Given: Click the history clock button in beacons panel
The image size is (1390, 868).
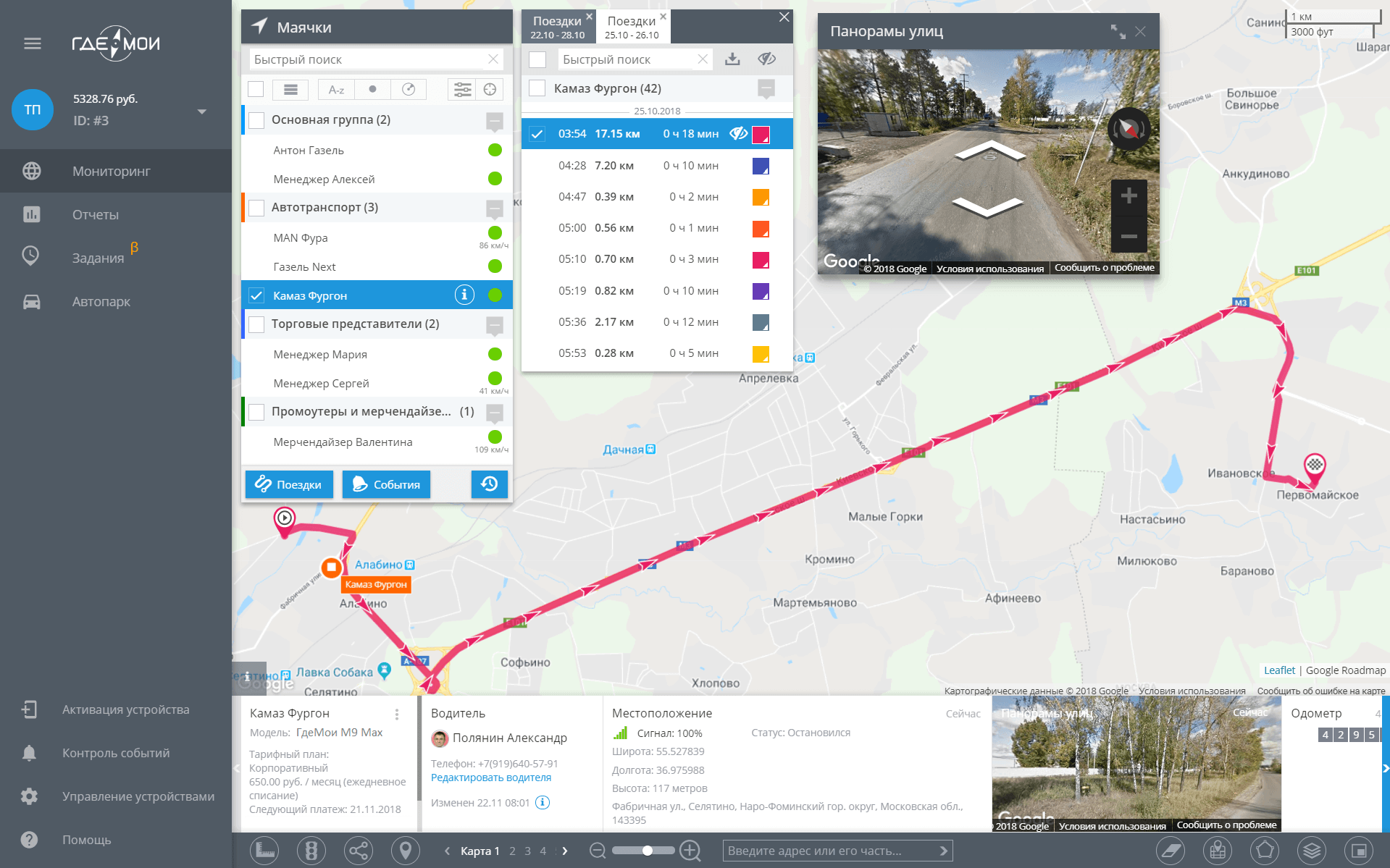Looking at the screenshot, I should [489, 484].
